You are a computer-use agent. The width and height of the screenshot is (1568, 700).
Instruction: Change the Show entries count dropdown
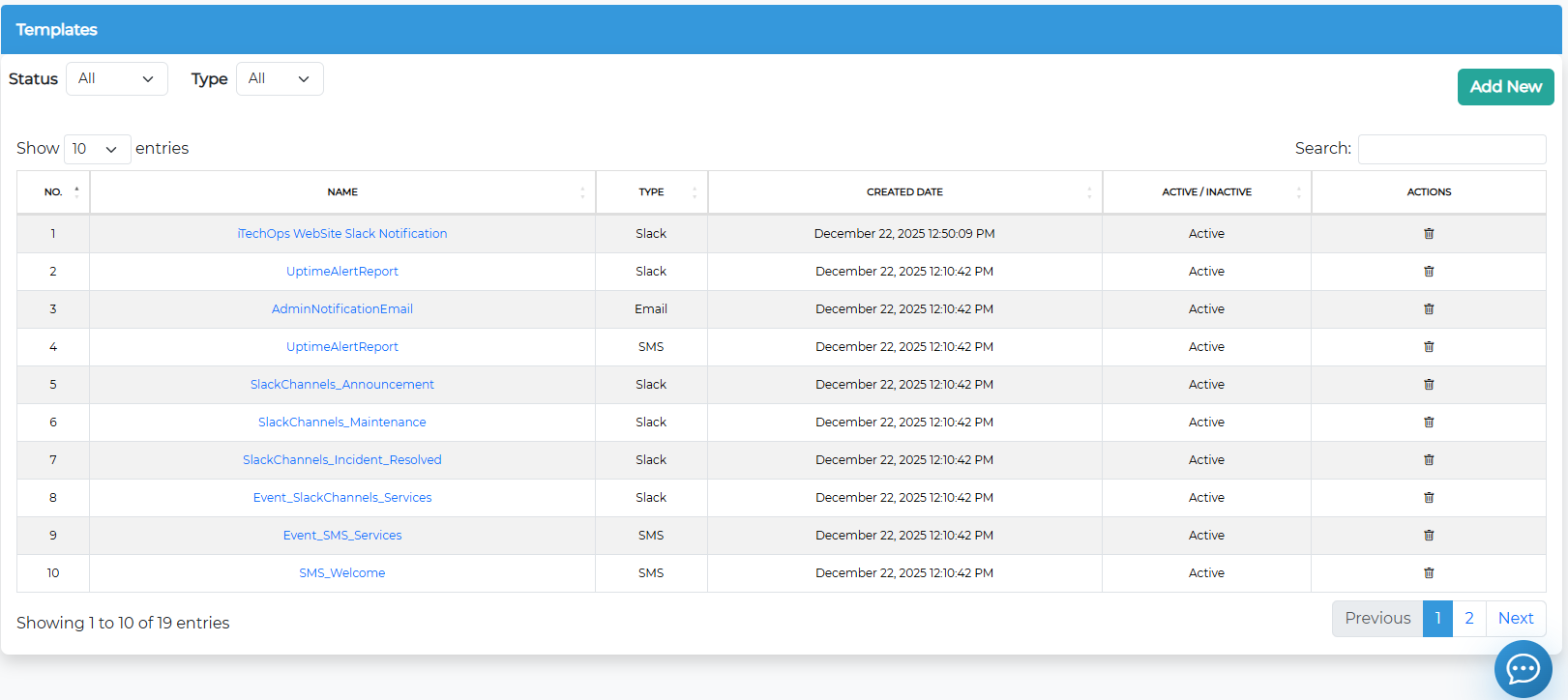coord(98,149)
